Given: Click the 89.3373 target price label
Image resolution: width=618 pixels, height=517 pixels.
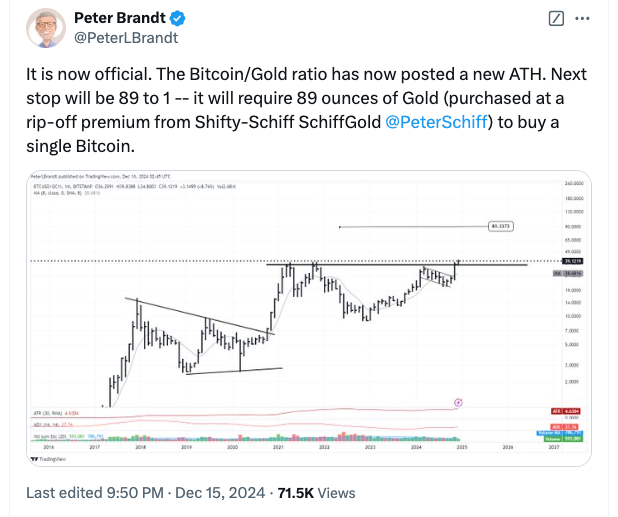Looking at the screenshot, I should [503, 226].
